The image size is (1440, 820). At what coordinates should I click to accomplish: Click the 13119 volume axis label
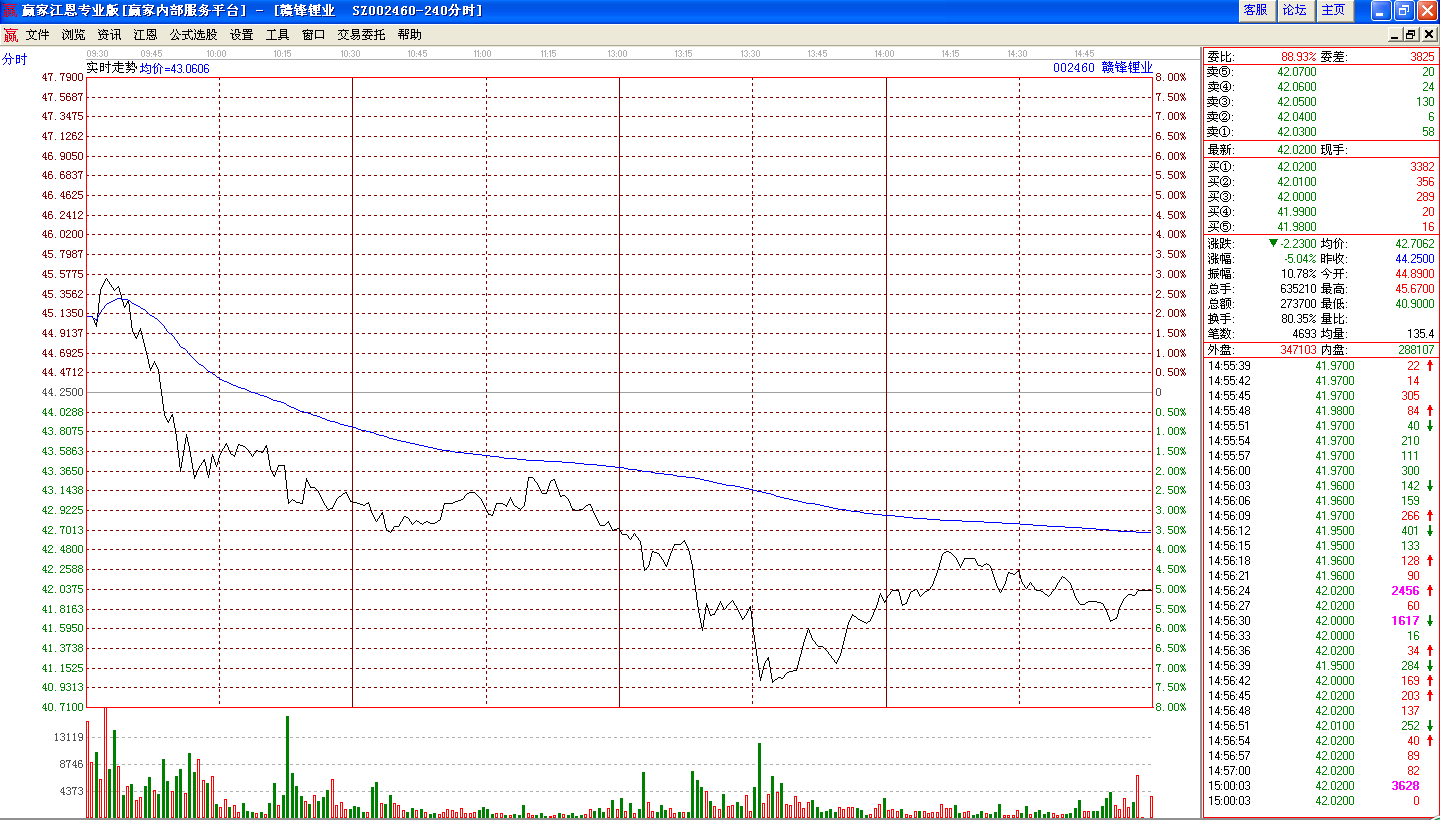pos(68,737)
